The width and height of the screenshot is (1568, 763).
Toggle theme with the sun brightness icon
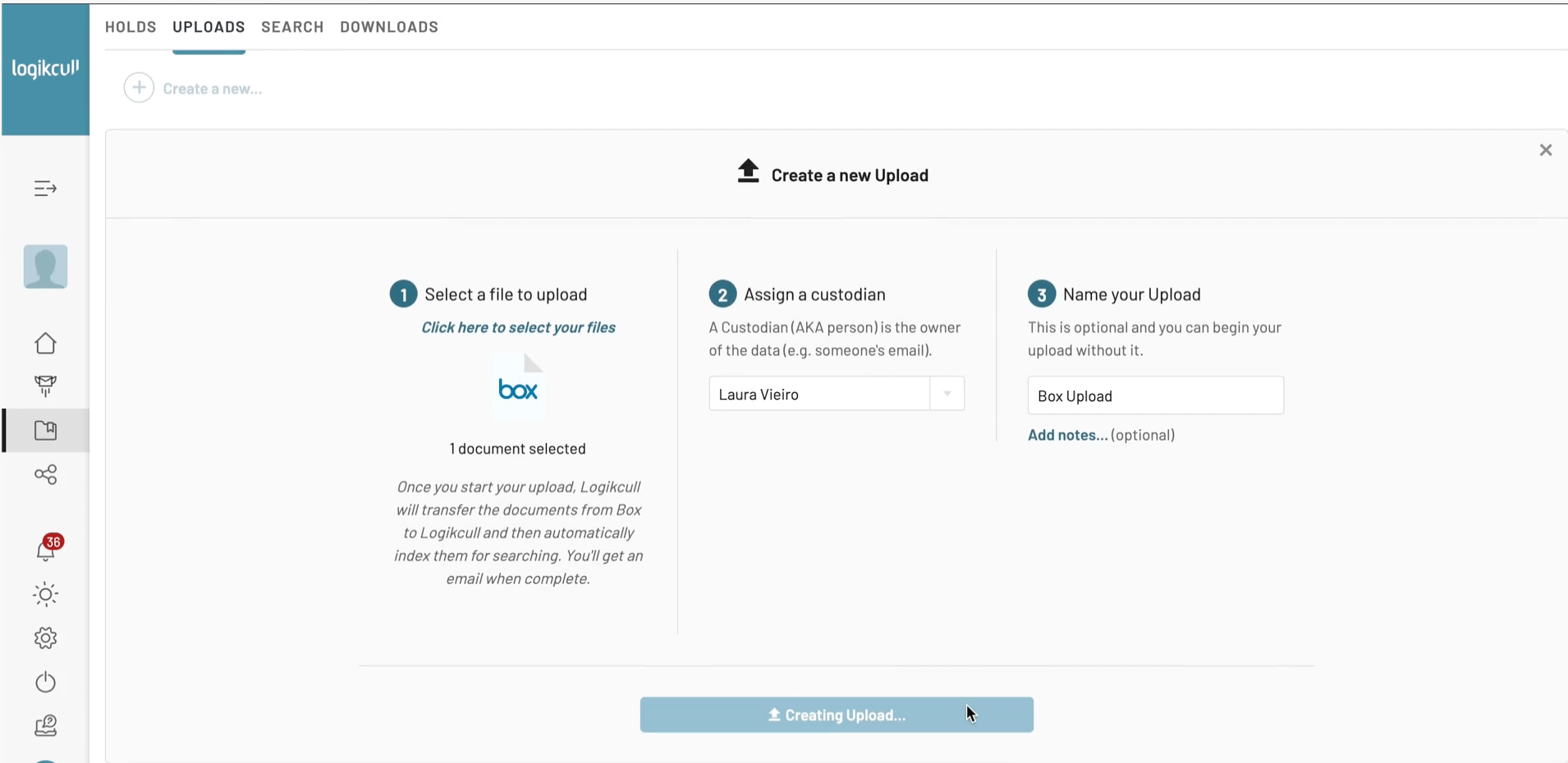tap(45, 594)
